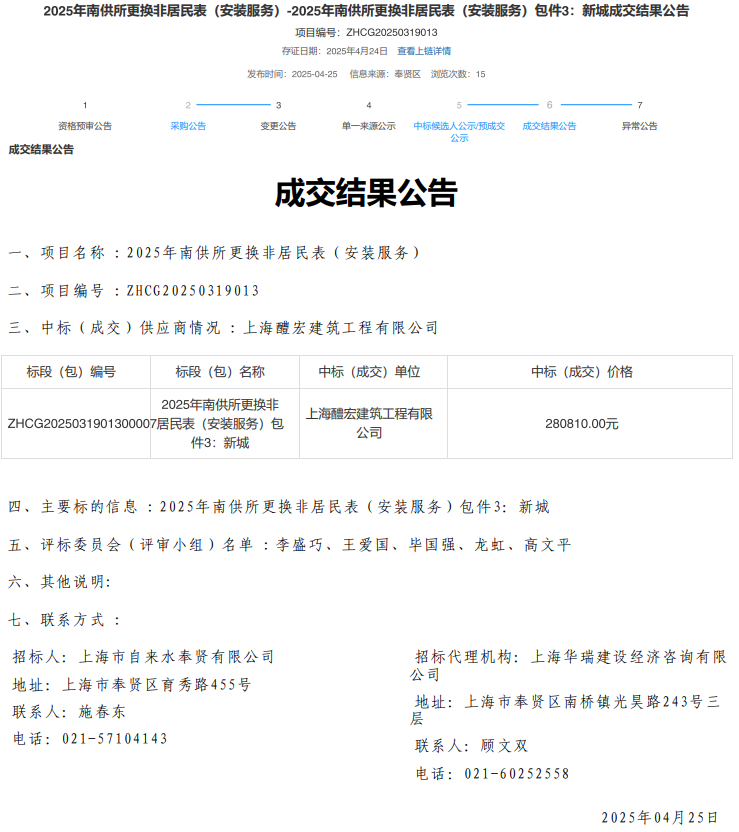
Task: Click the price cell 280810.00元
Action: [x=581, y=423]
